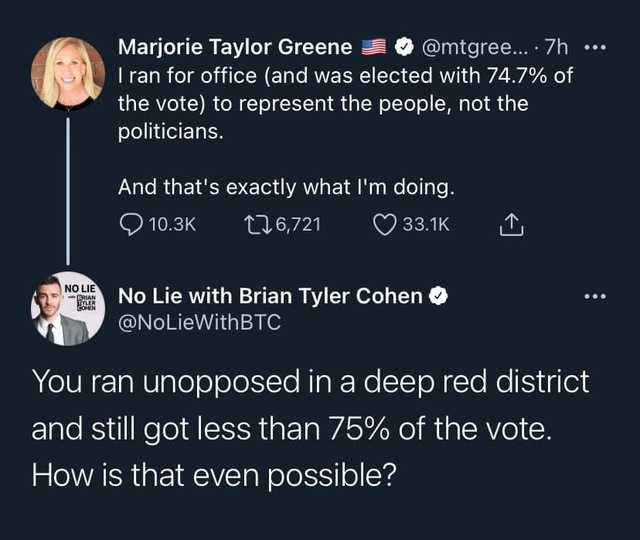
Task: Open the @NoLieWithBTC handle link
Action: 200,322
